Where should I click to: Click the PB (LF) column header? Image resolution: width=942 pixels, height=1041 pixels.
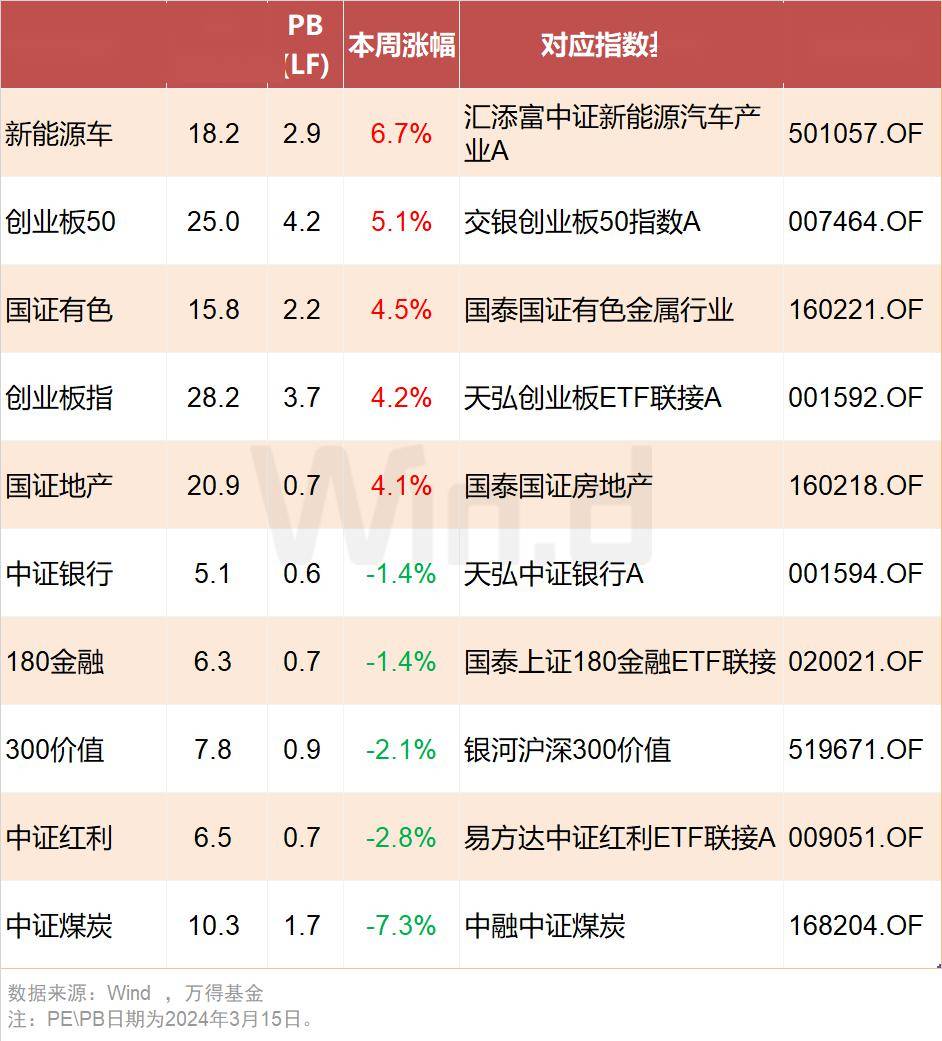(305, 44)
